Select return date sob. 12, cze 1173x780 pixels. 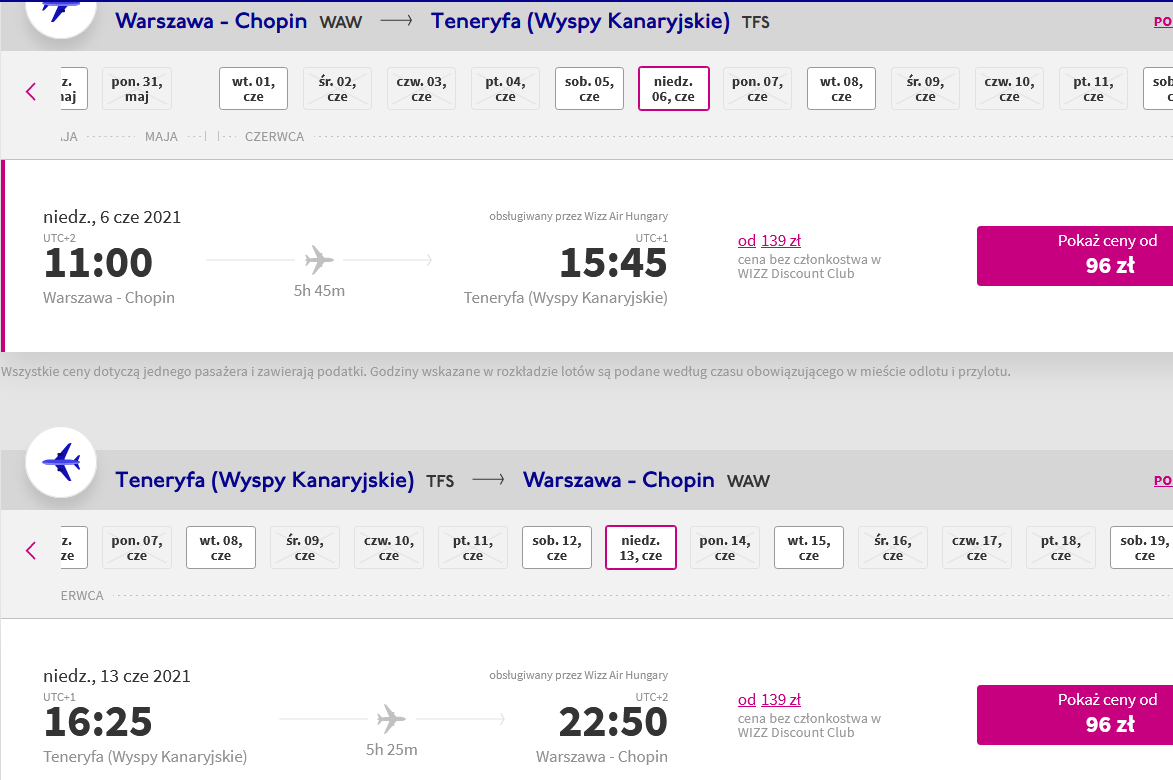pos(557,547)
